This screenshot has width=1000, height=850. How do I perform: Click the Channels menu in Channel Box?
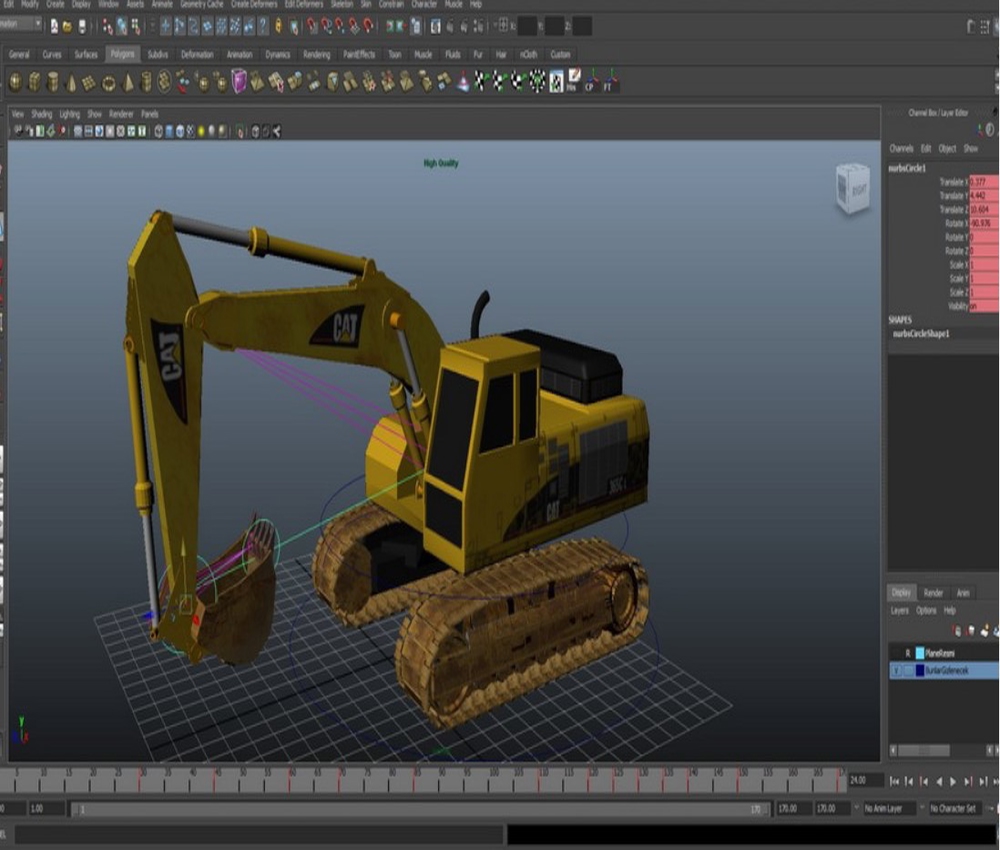901,148
